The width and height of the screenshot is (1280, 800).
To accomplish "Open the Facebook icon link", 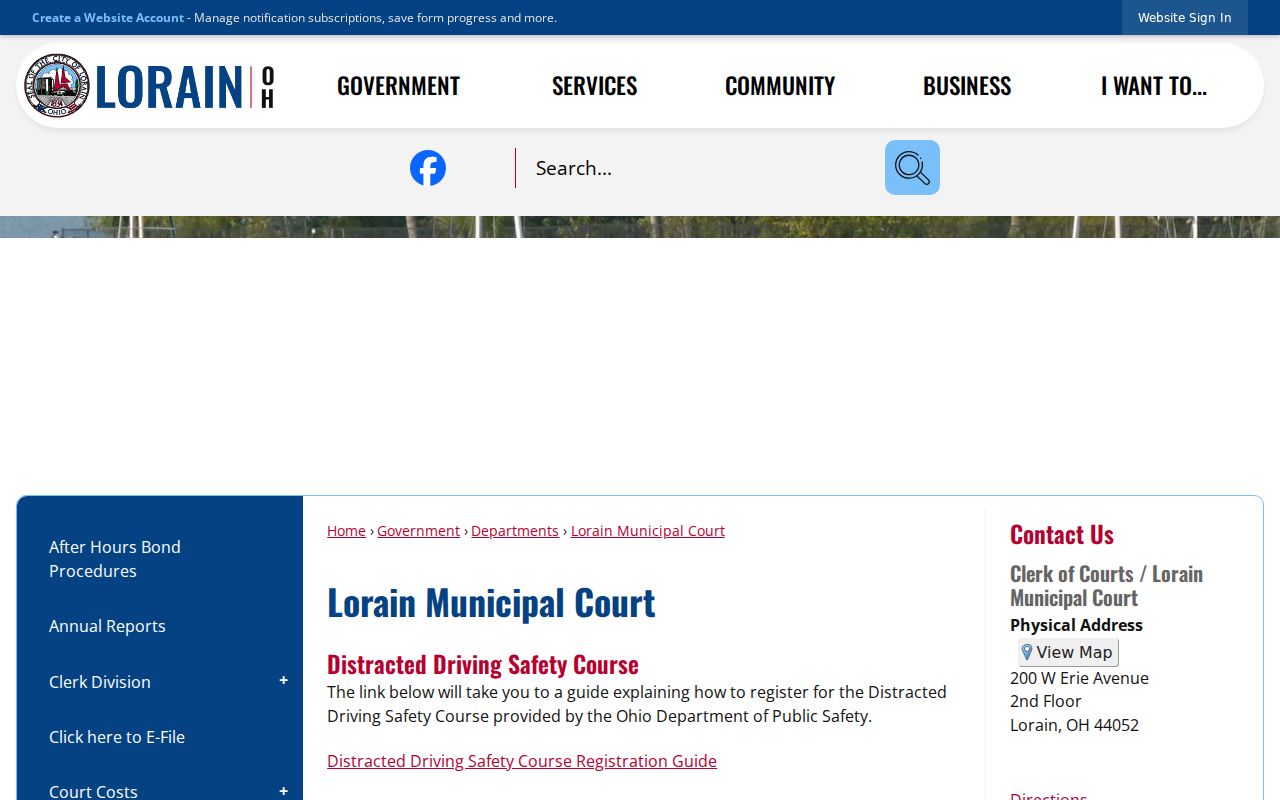I will pos(428,168).
